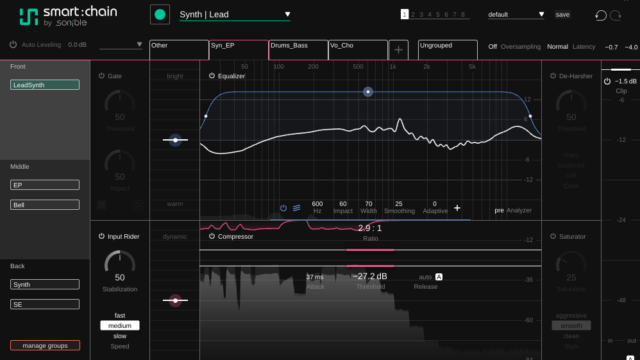The image size is (640, 360).
Task: Add an EQ band with plus icon
Action: [457, 208]
